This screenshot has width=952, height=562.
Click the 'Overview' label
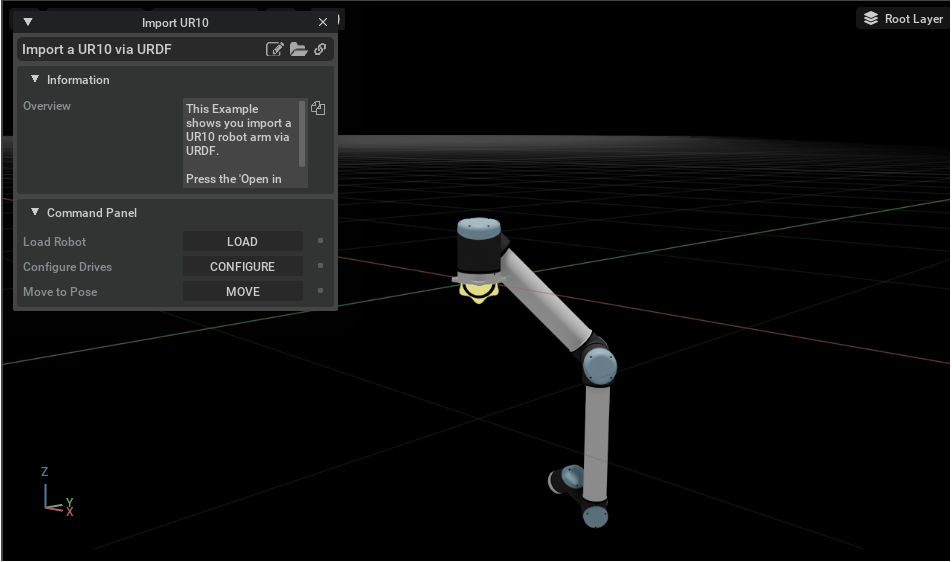click(x=47, y=106)
